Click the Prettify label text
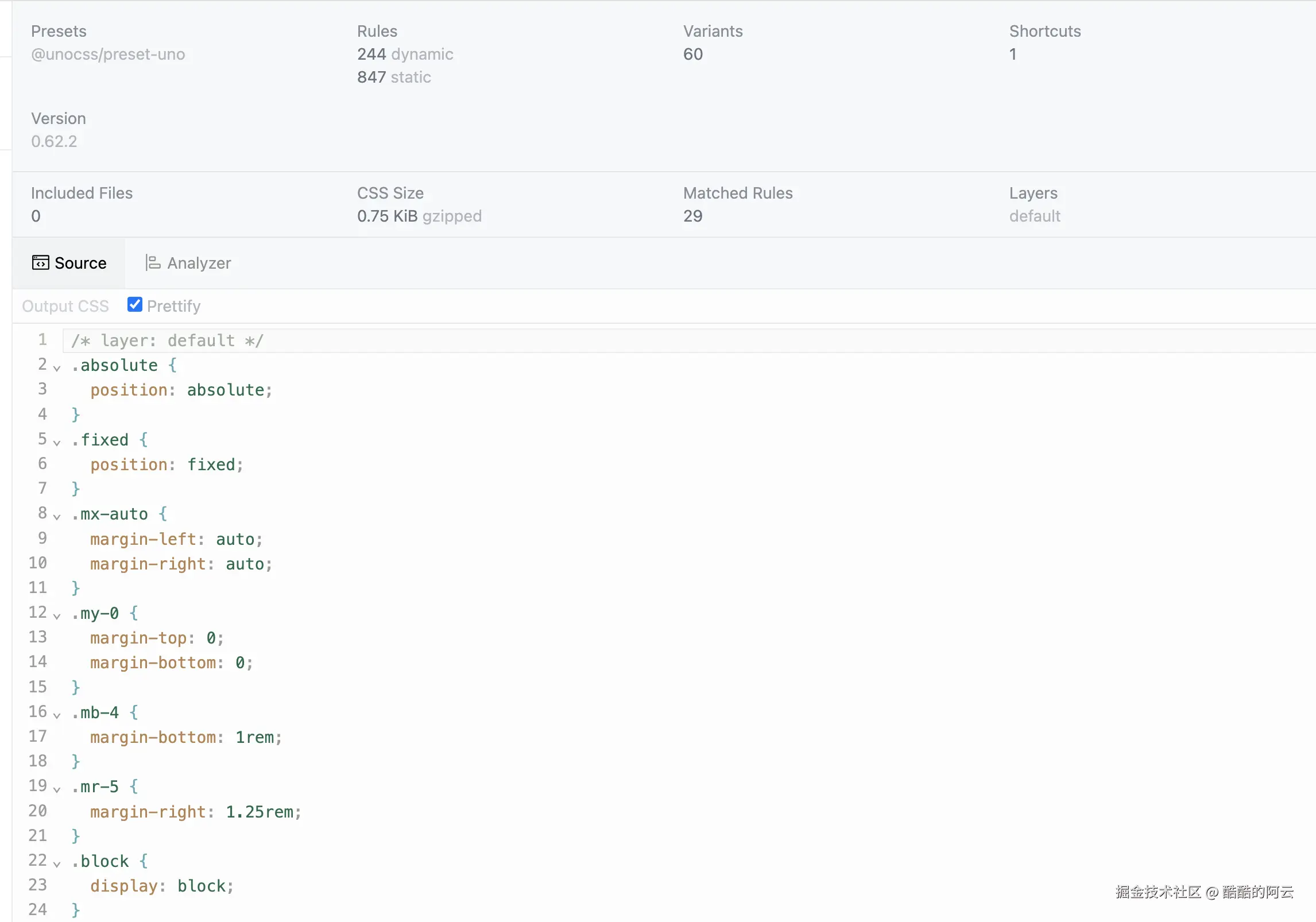Screen dimensions: 1316x922 pos(173,306)
